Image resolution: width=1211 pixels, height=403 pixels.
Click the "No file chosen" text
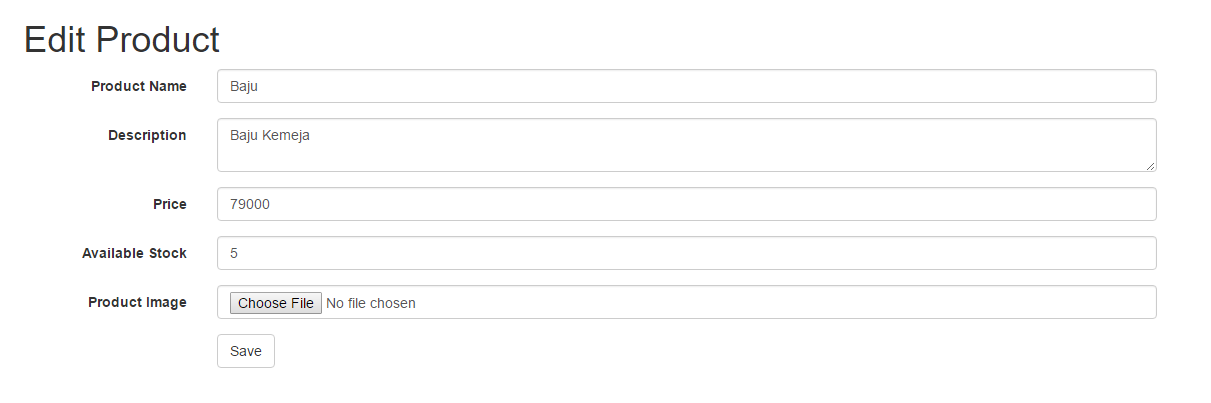371,303
